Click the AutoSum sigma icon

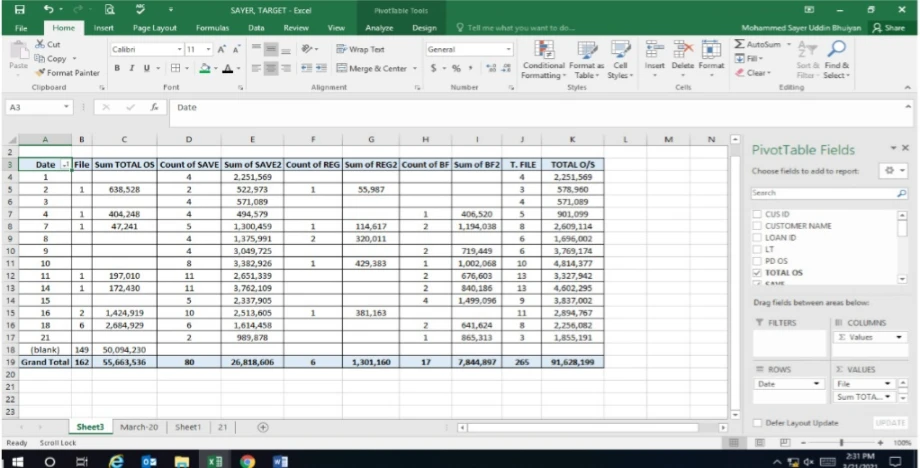[x=740, y=45]
